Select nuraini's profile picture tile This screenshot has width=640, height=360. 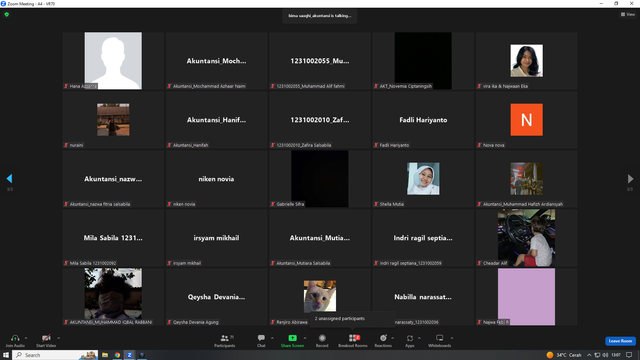coord(113,120)
